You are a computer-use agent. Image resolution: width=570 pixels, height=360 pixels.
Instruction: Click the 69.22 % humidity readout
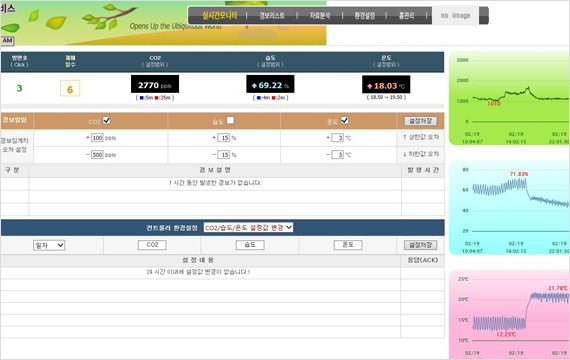tap(270, 84)
